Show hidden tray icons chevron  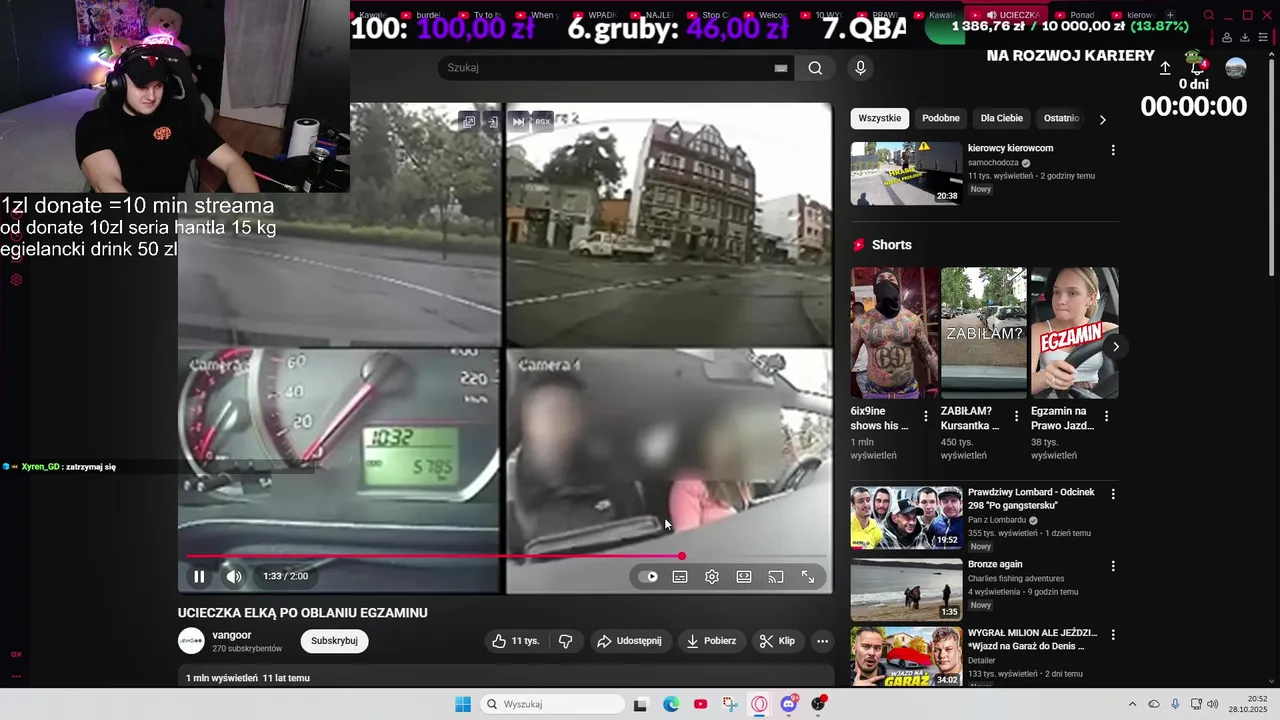point(1132,704)
